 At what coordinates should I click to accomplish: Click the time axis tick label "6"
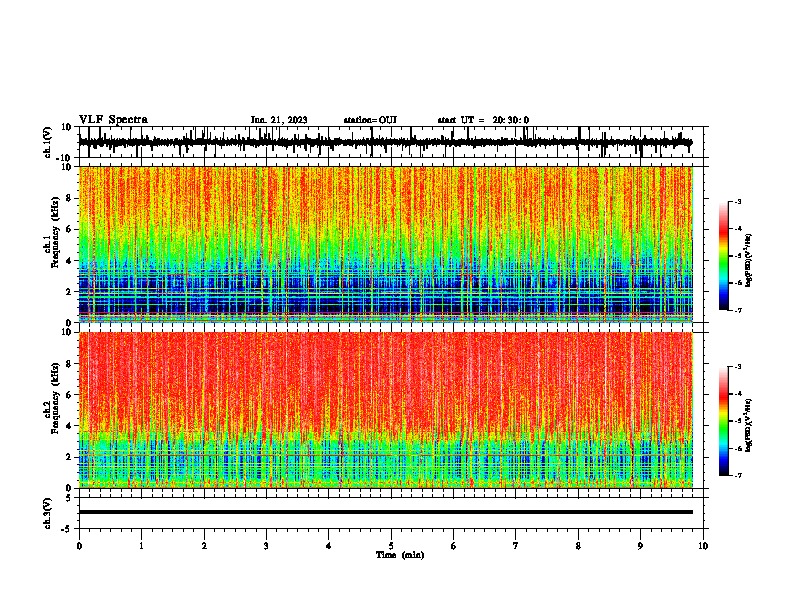click(454, 546)
